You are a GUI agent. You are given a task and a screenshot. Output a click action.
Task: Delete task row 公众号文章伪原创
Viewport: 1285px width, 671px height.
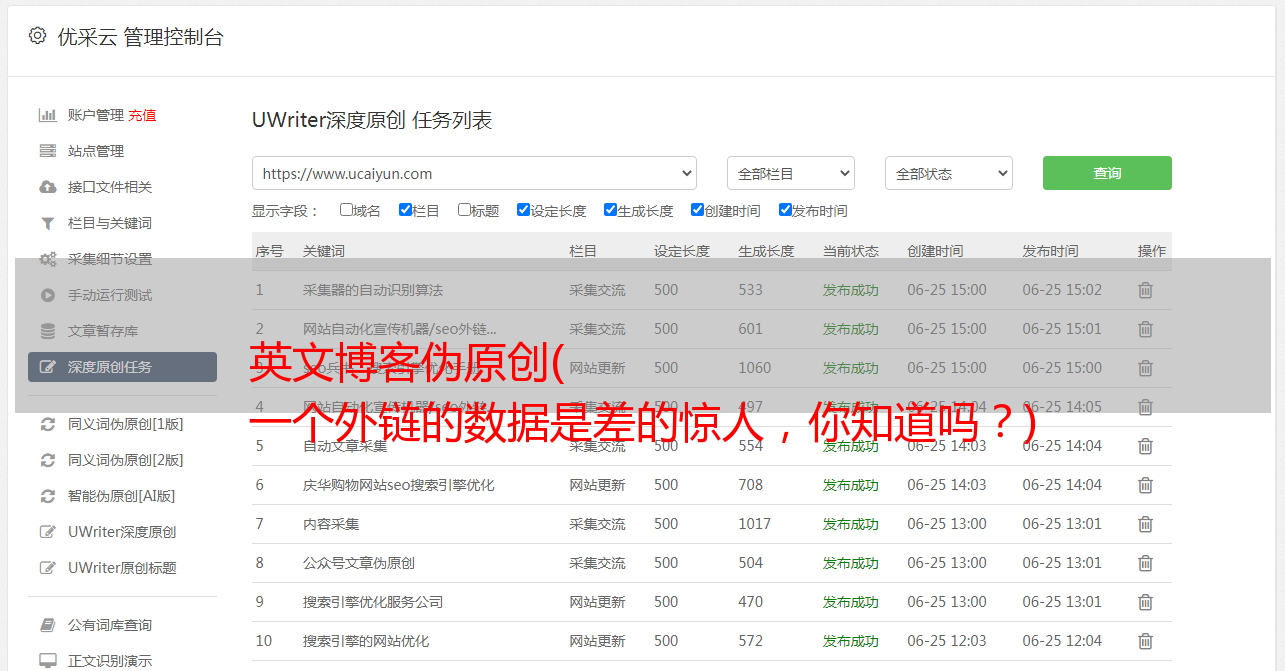(1145, 563)
